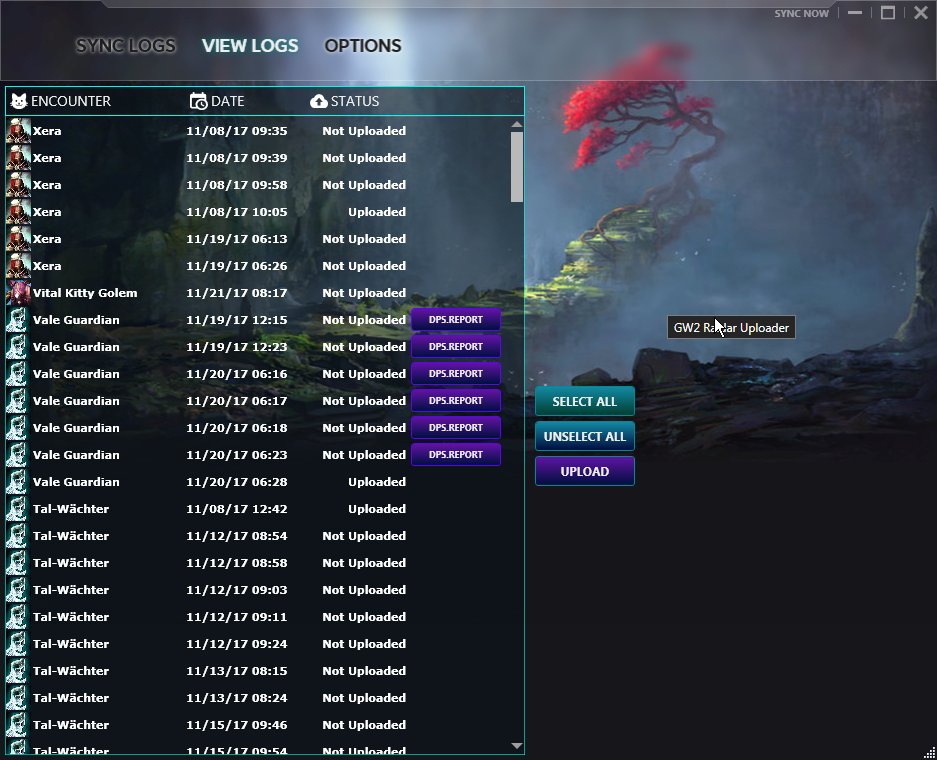Click Vale Guardian icon for 11/19/17 12:15
The image size is (937, 760).
click(x=18, y=320)
